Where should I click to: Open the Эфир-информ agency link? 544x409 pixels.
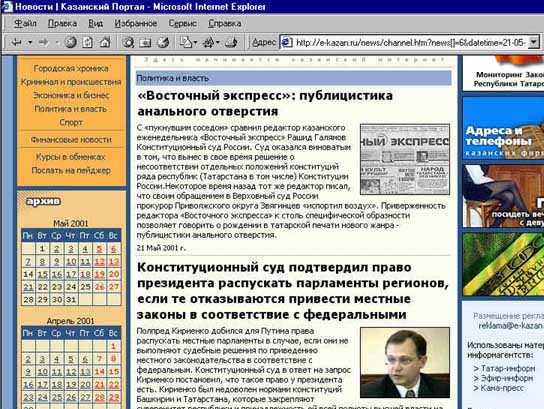[507, 378]
